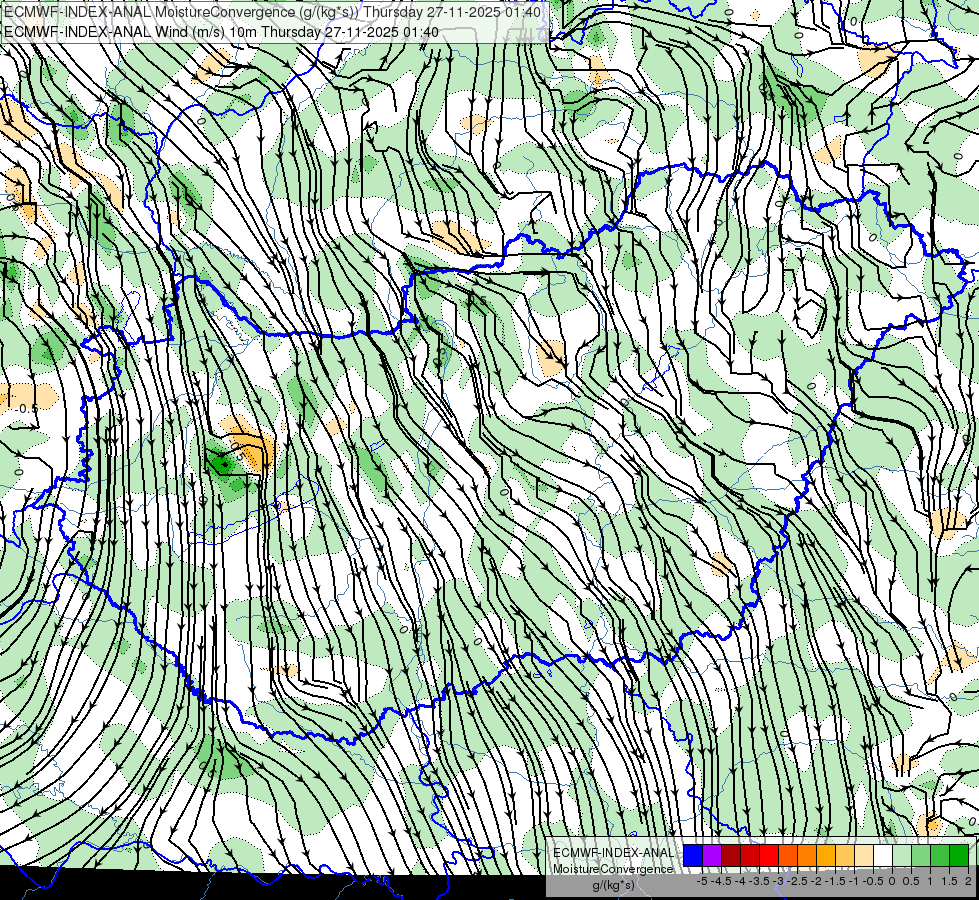Click MoistureConvergence label in legend box
979x900 pixels.
(613, 869)
